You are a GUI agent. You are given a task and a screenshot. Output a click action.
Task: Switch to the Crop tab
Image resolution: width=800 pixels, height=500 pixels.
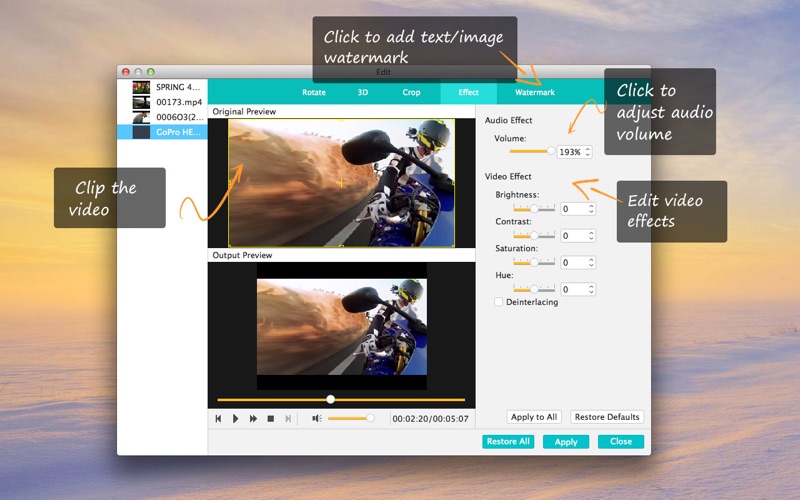411,92
